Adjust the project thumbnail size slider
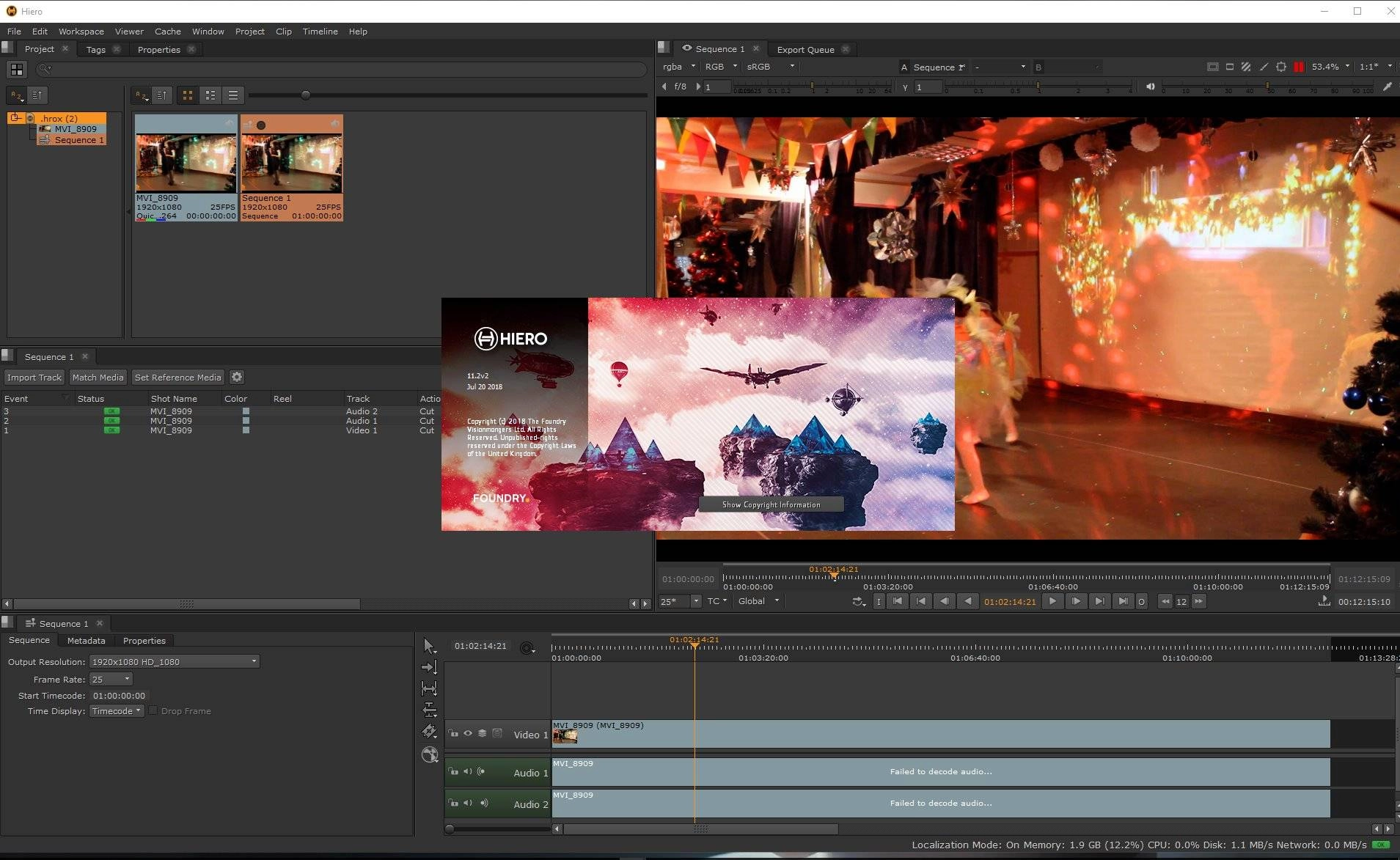The width and height of the screenshot is (1400, 860). [x=306, y=95]
